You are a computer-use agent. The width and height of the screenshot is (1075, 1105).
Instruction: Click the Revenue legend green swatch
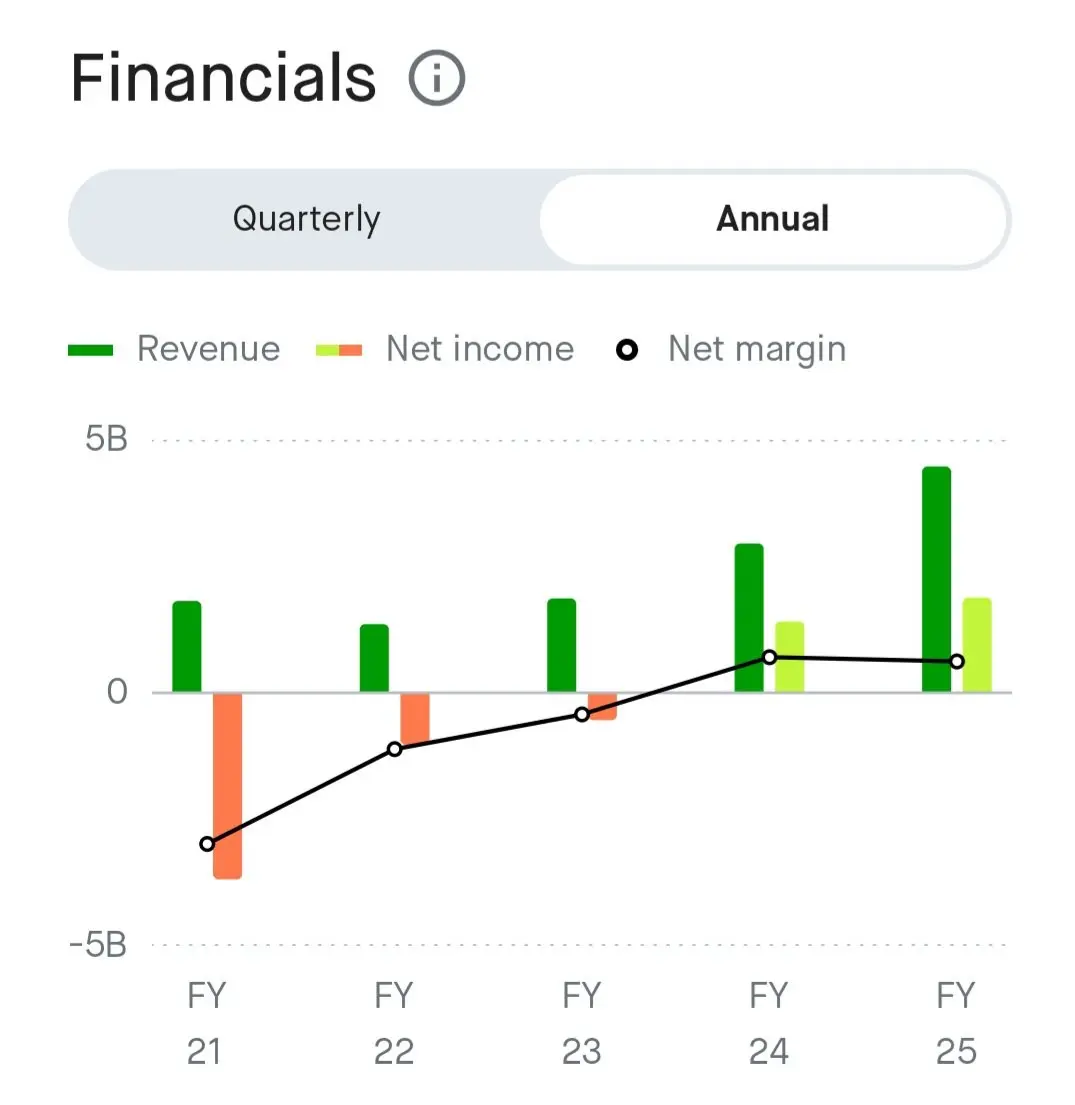click(90, 350)
